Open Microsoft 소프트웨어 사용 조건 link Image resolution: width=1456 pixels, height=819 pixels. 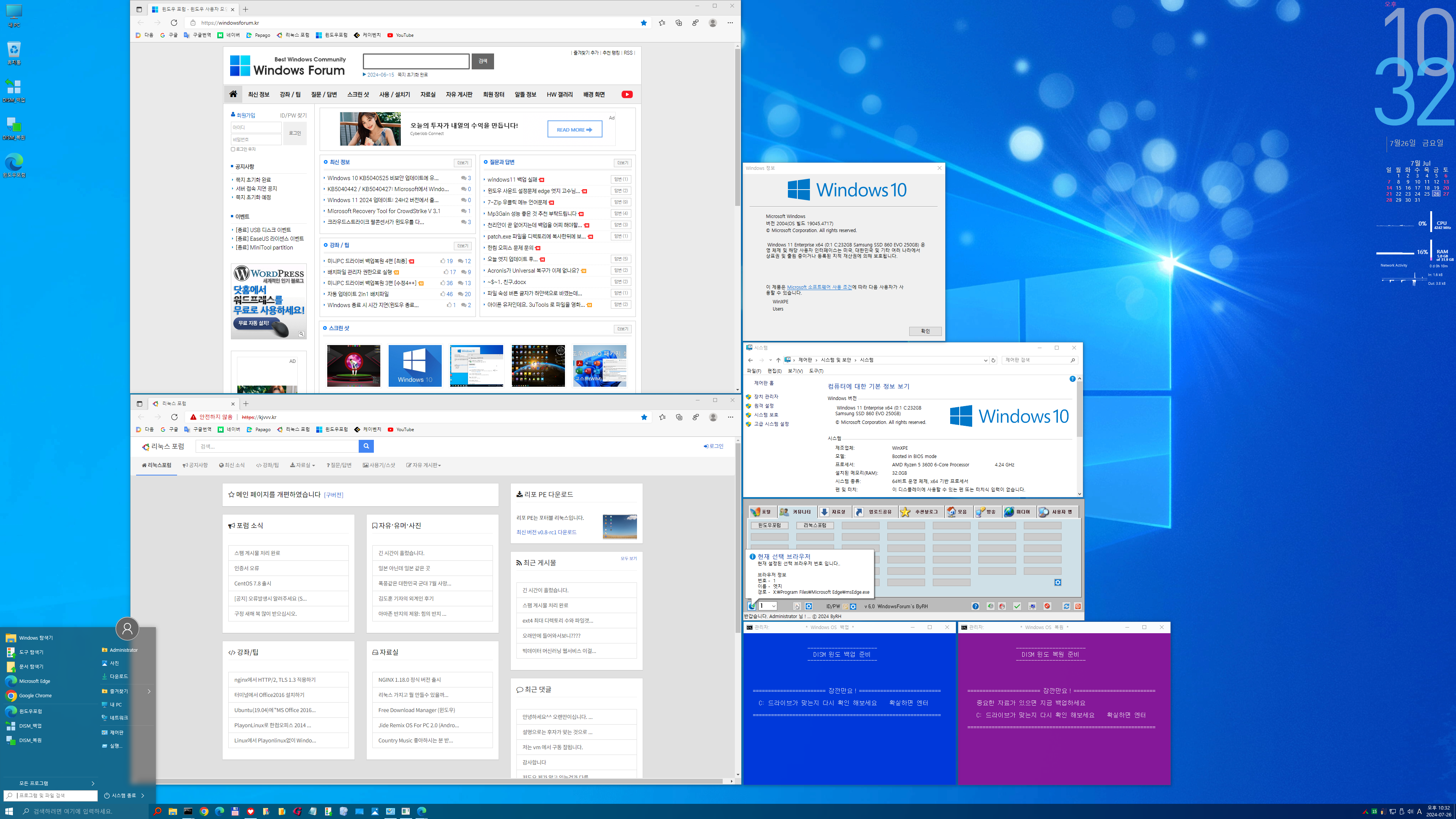click(819, 287)
